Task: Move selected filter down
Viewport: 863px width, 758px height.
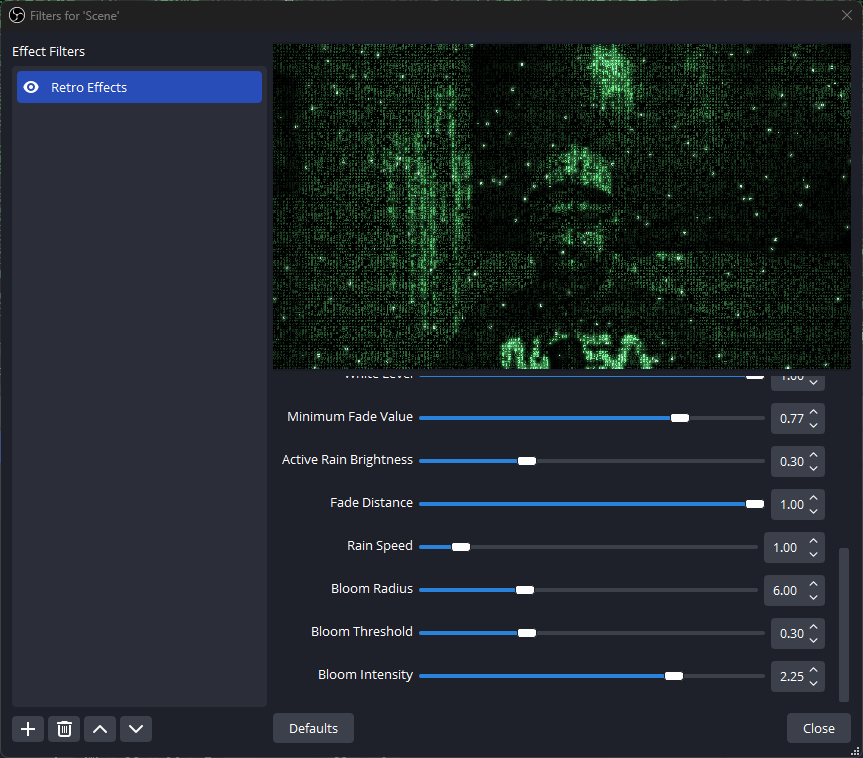Action: pyautogui.click(x=136, y=729)
